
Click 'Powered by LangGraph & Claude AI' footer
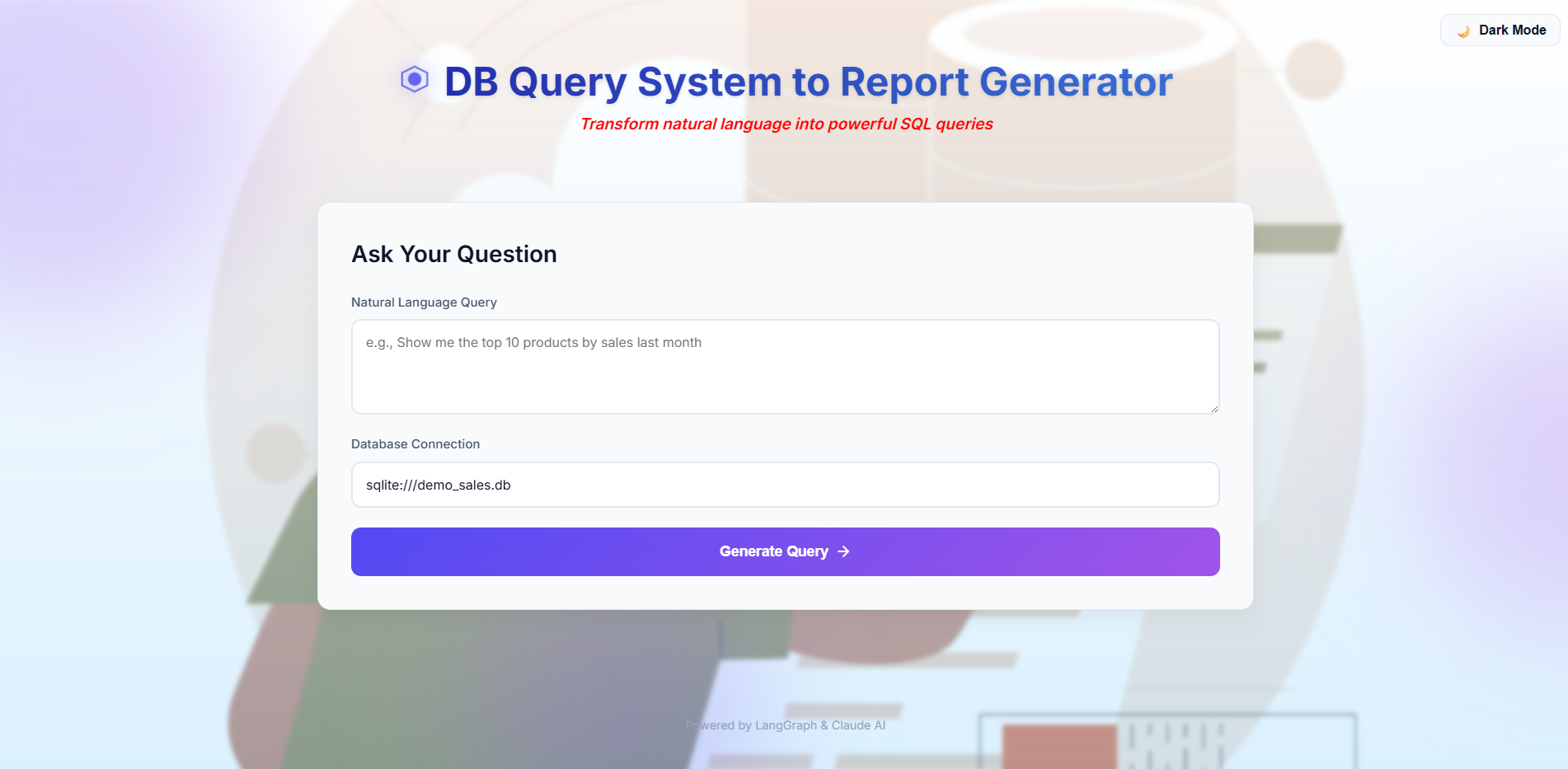786,725
